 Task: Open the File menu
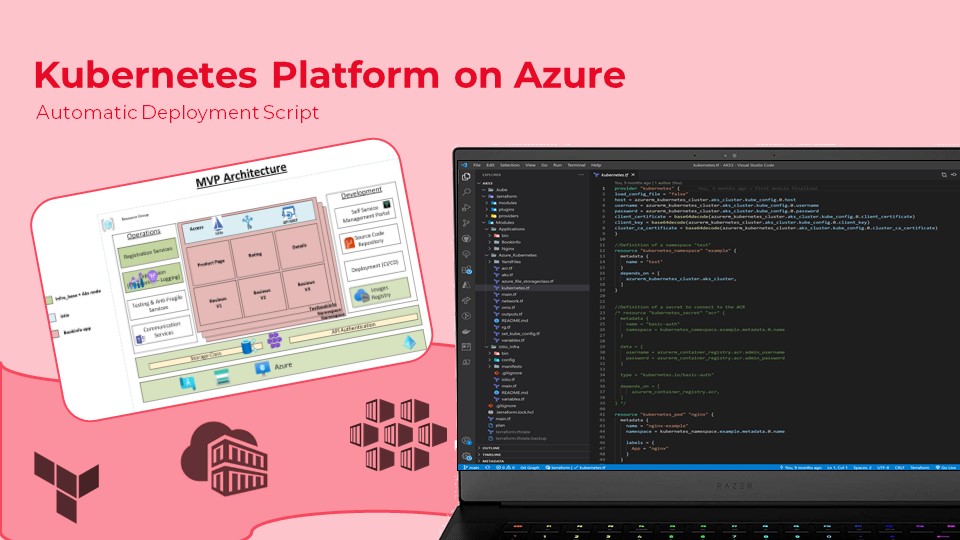click(476, 165)
